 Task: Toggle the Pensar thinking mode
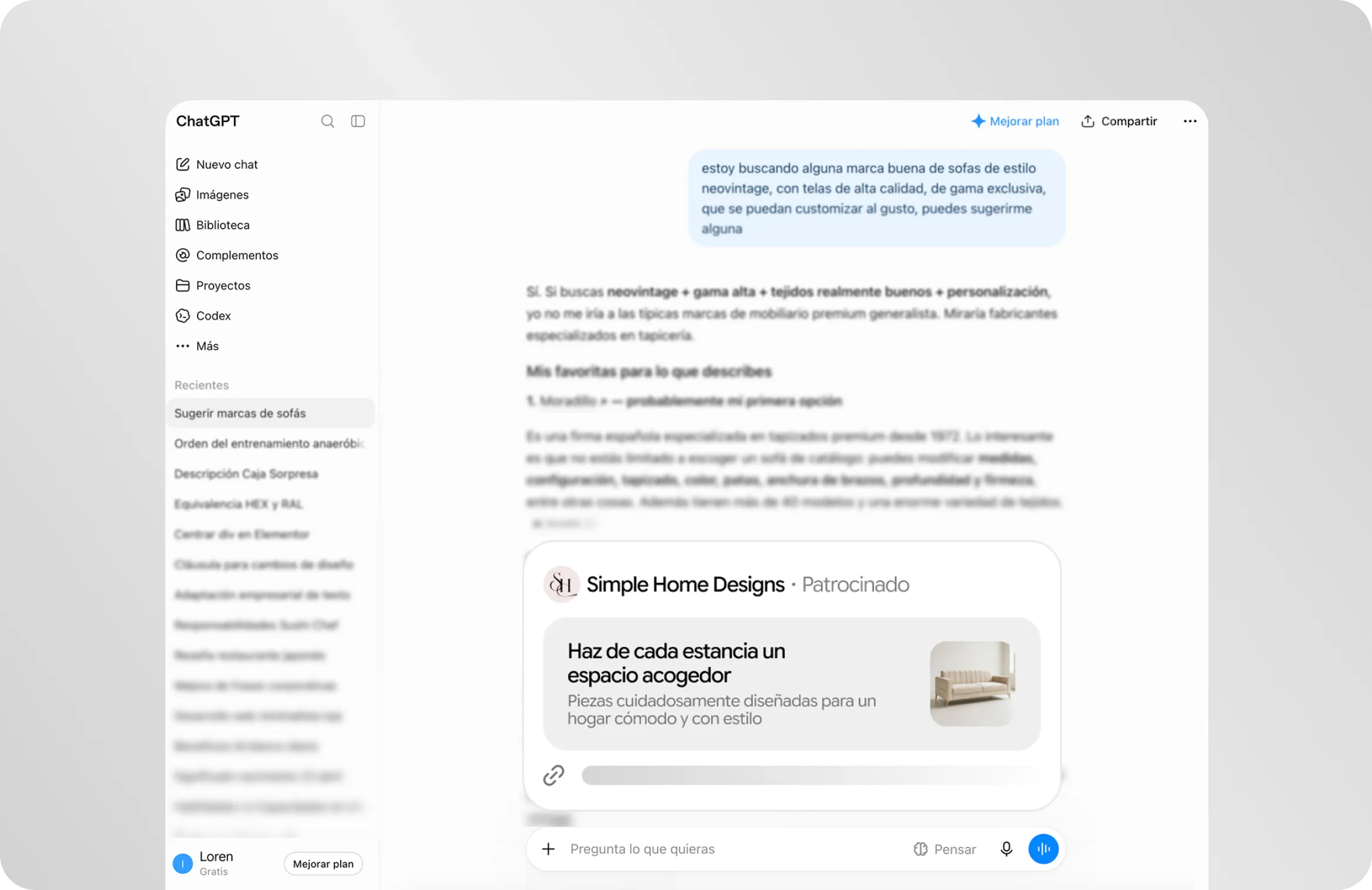tap(944, 849)
